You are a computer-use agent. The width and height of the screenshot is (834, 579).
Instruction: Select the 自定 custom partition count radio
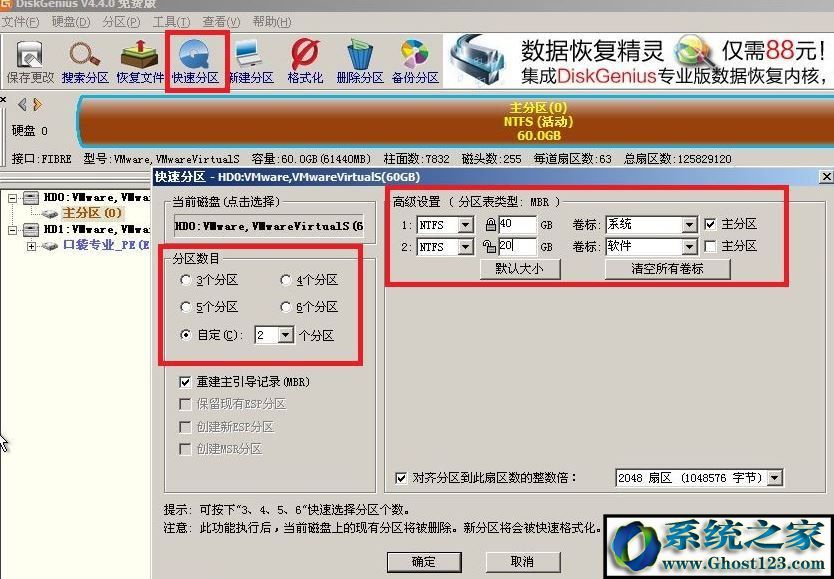pyautogui.click(x=186, y=335)
